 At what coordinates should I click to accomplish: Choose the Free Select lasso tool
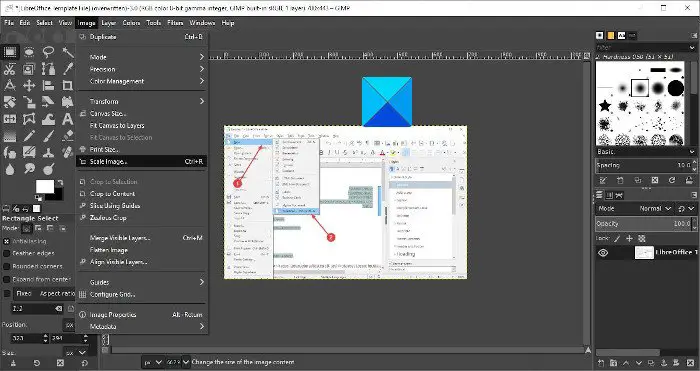click(48, 52)
